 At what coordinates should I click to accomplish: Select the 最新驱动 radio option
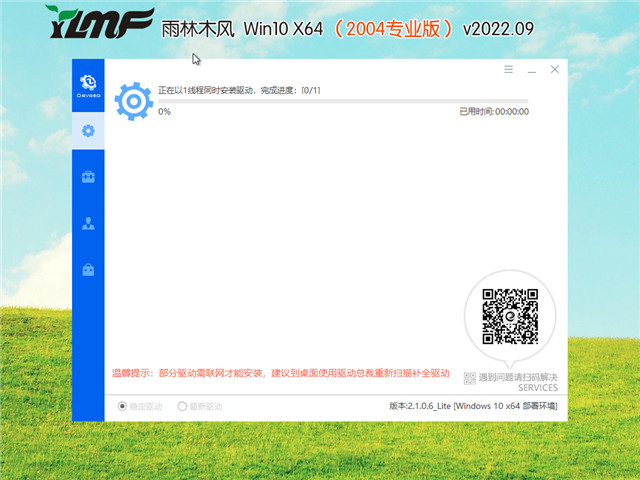[200, 406]
